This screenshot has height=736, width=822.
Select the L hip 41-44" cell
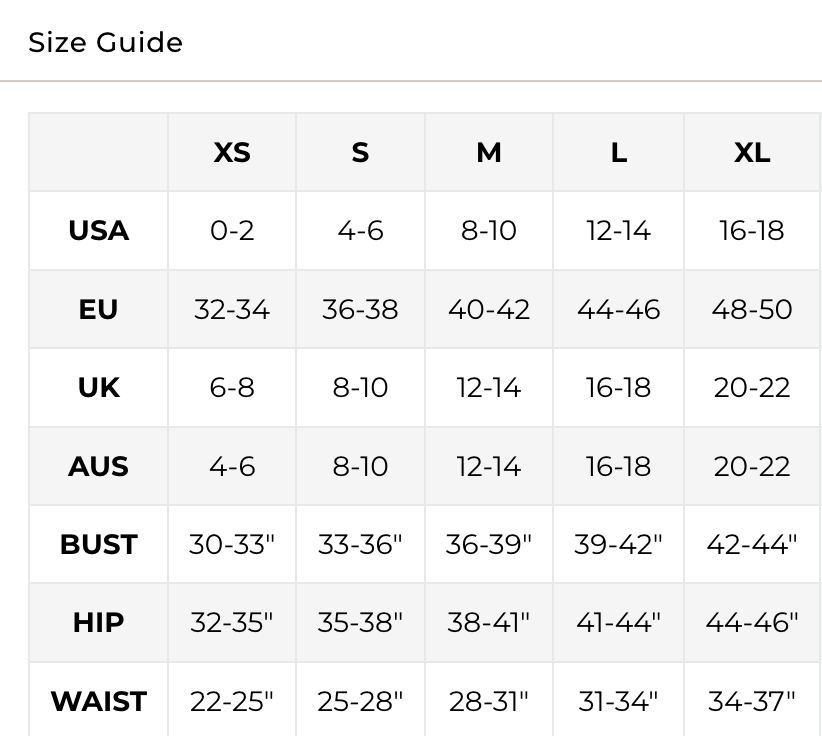tap(619, 623)
